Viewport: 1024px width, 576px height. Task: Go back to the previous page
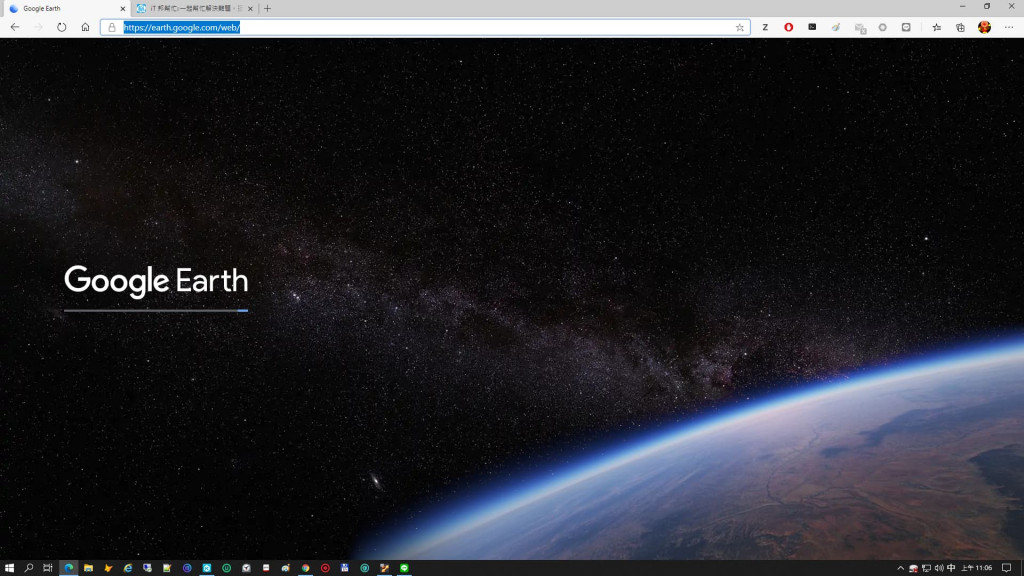pos(14,27)
